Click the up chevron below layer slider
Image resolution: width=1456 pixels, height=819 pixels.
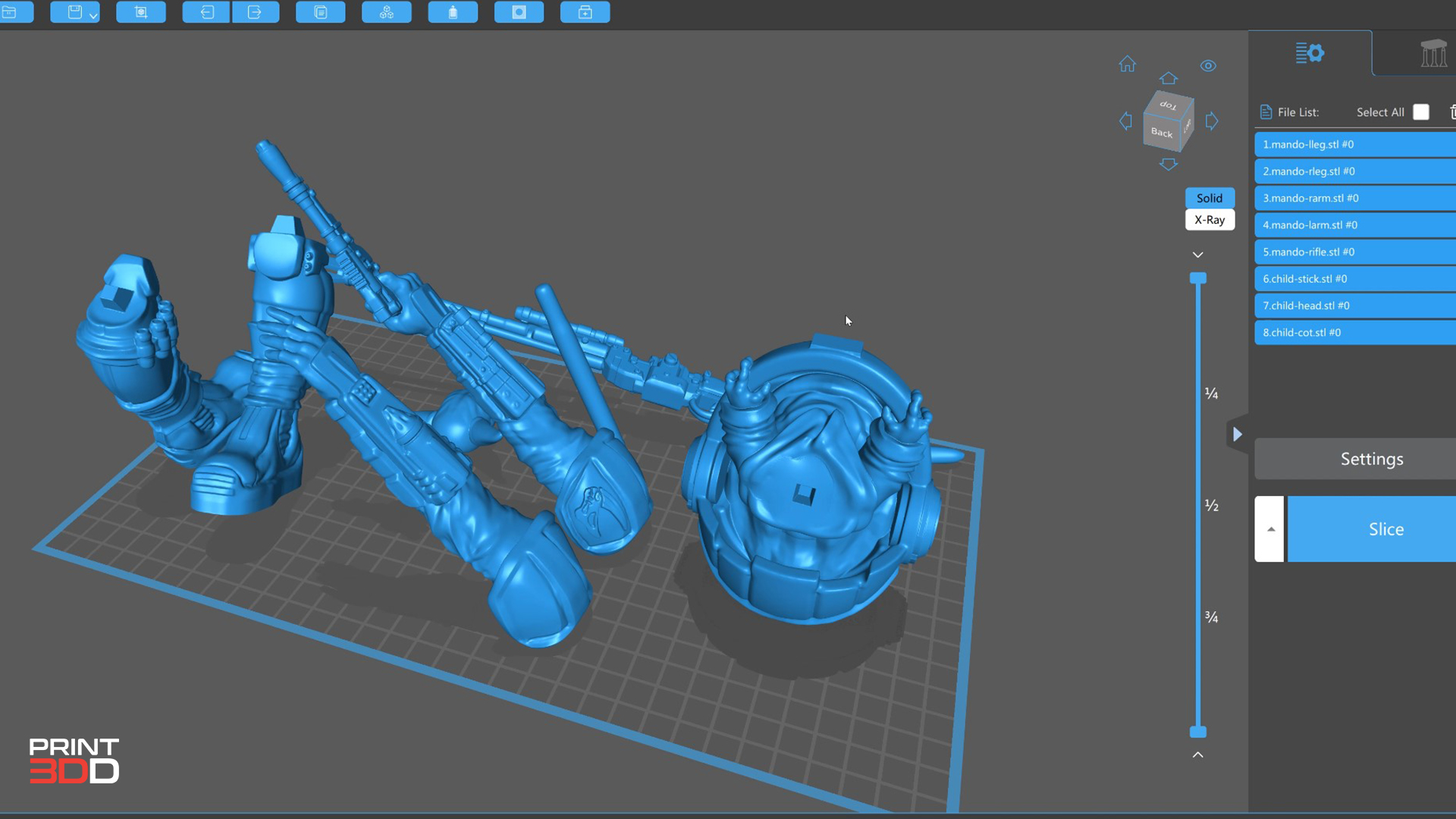[1198, 755]
